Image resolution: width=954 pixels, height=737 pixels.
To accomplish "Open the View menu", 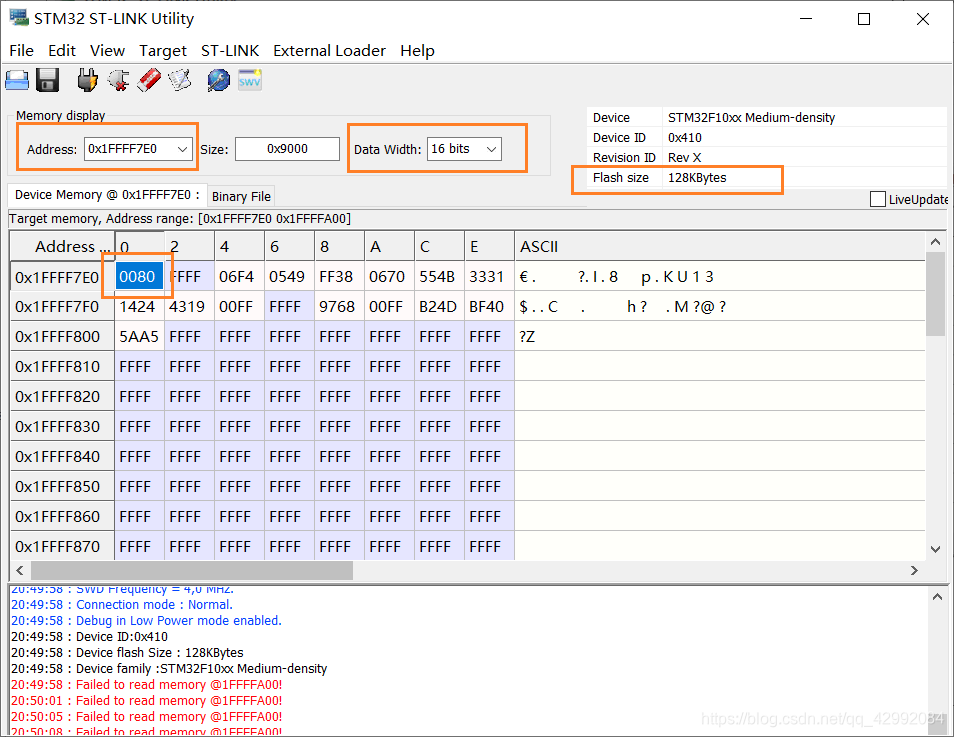I will pyautogui.click(x=108, y=51).
